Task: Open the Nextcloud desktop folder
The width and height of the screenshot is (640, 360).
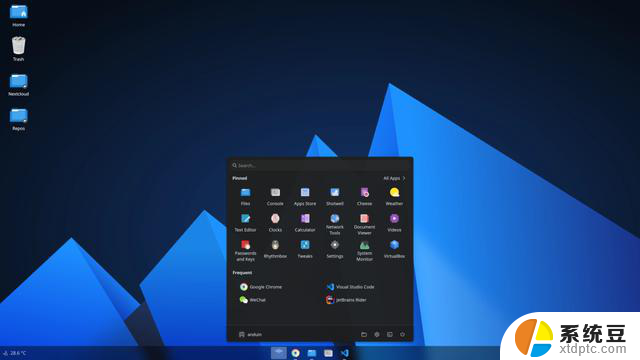Action: point(18,85)
